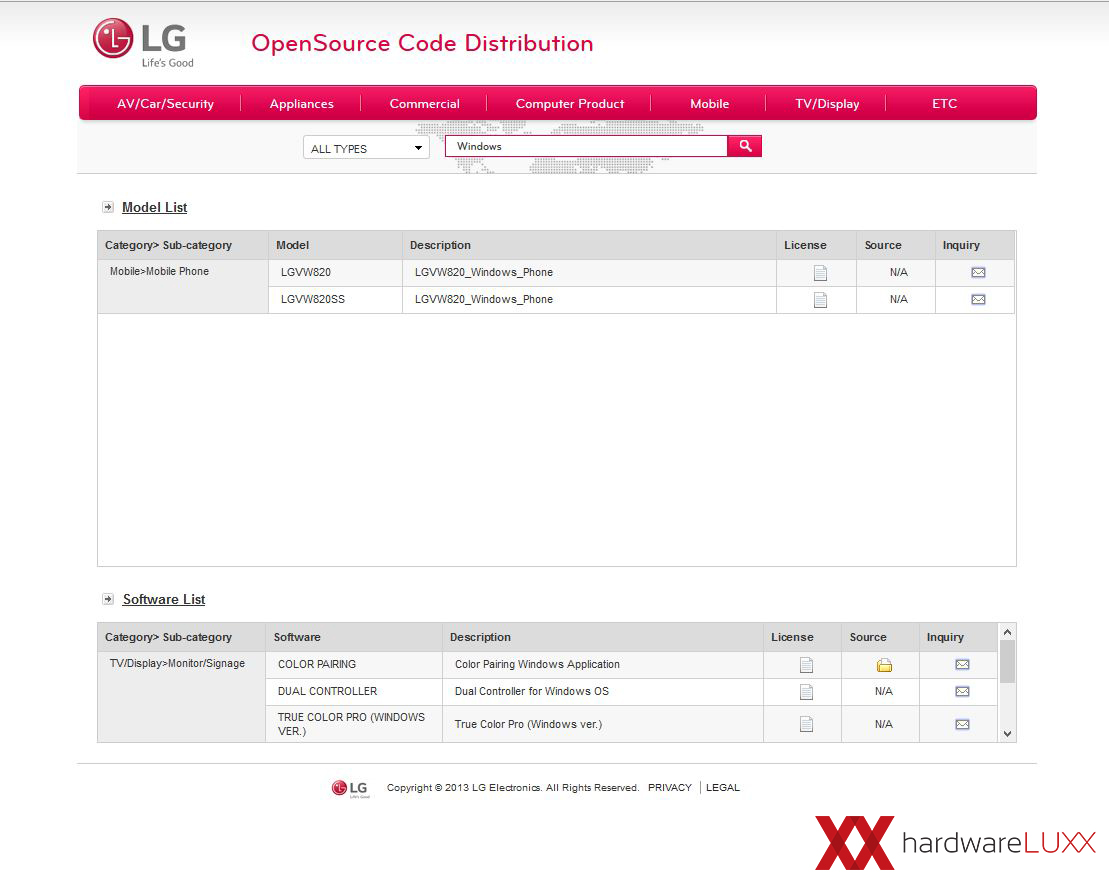1109x883 pixels.
Task: Open license document for LGVW820
Action: [x=820, y=273]
